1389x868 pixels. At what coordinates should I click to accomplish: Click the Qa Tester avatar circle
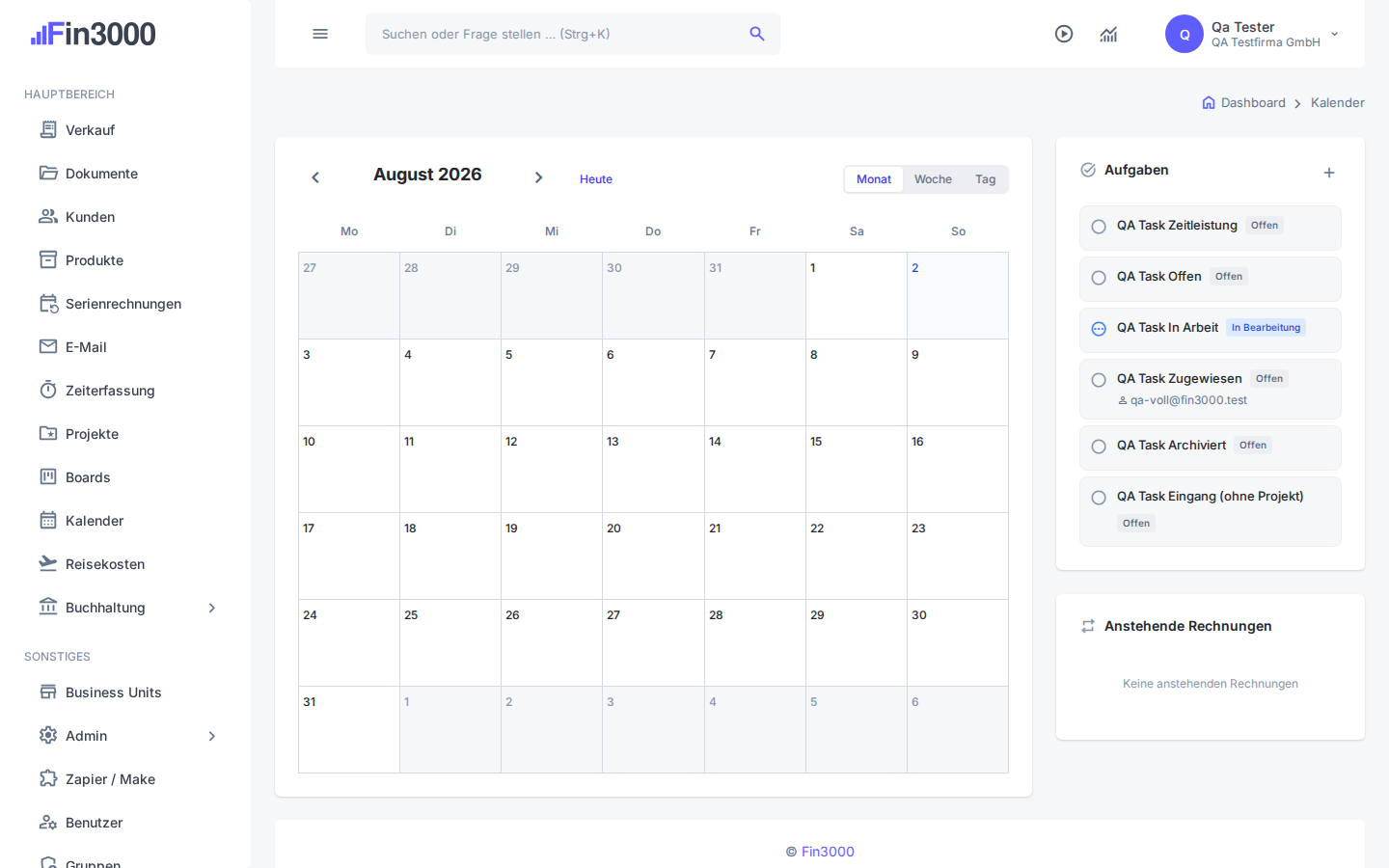pos(1185,34)
